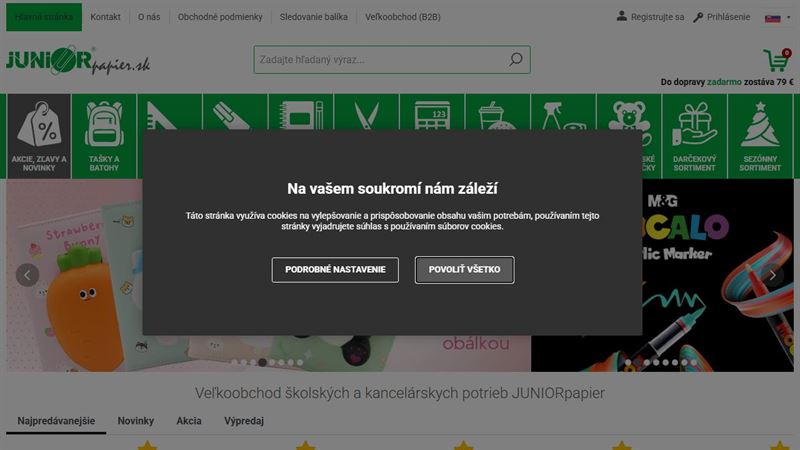Open the highlighter marker category icon
800x450 pixels.
coord(235,112)
